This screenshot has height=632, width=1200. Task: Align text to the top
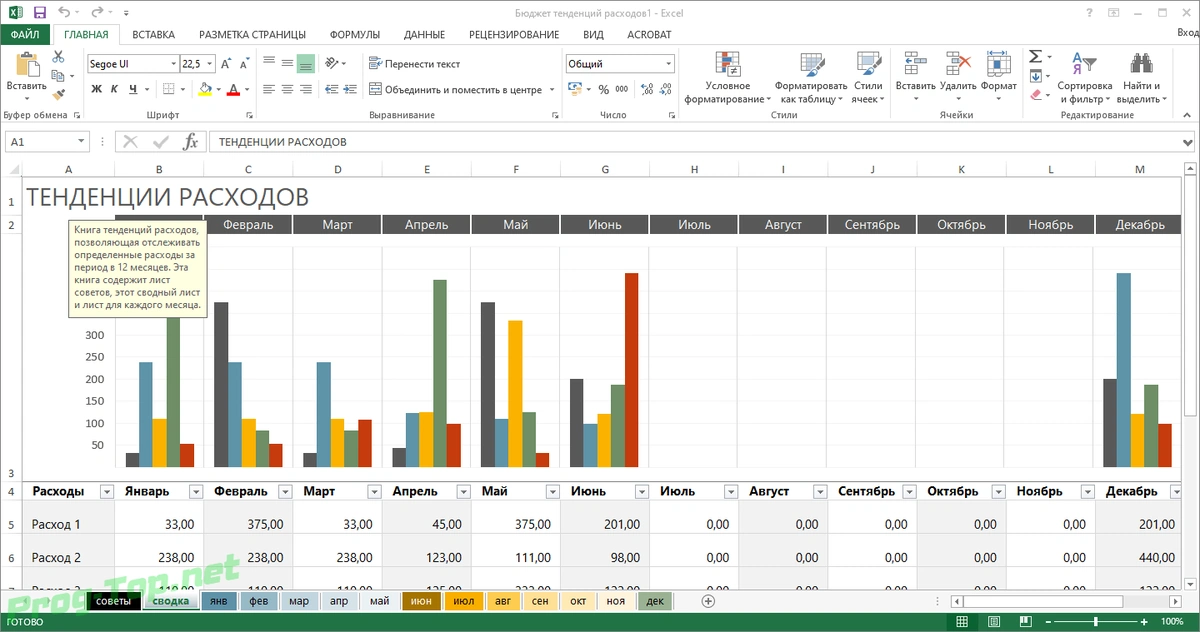(268, 63)
